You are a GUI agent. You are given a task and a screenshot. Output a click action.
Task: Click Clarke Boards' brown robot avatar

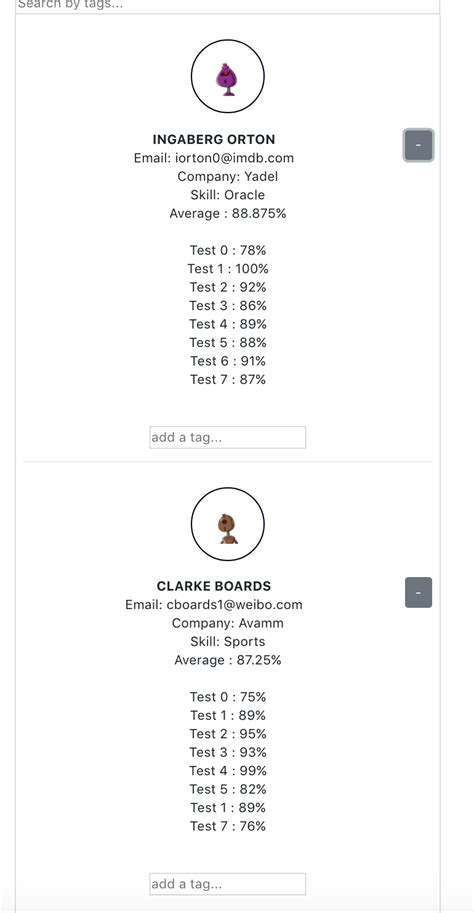[228, 524]
